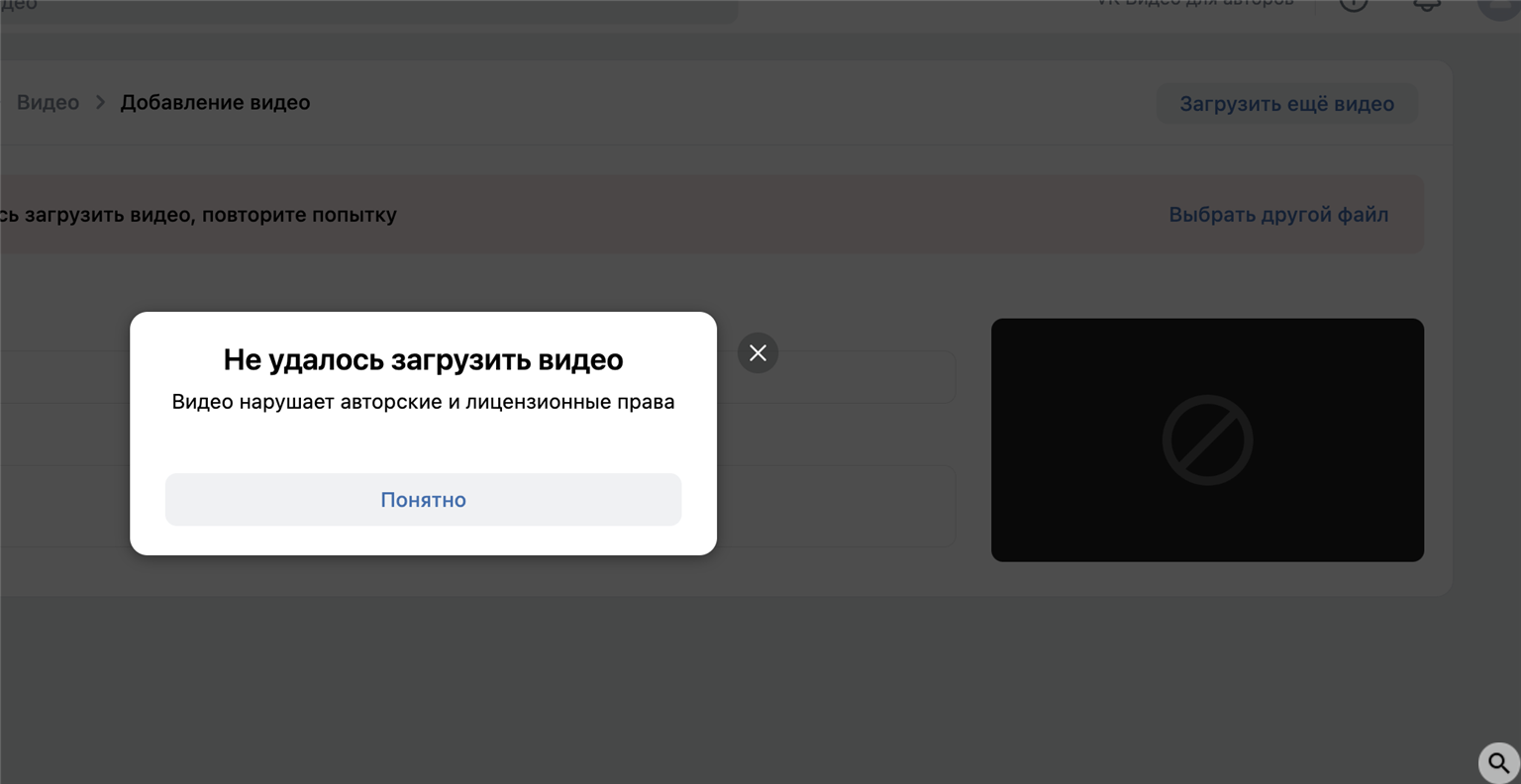The image size is (1521, 784).
Task: Click the error heading Не удалось загрузить видео
Action: (423, 359)
